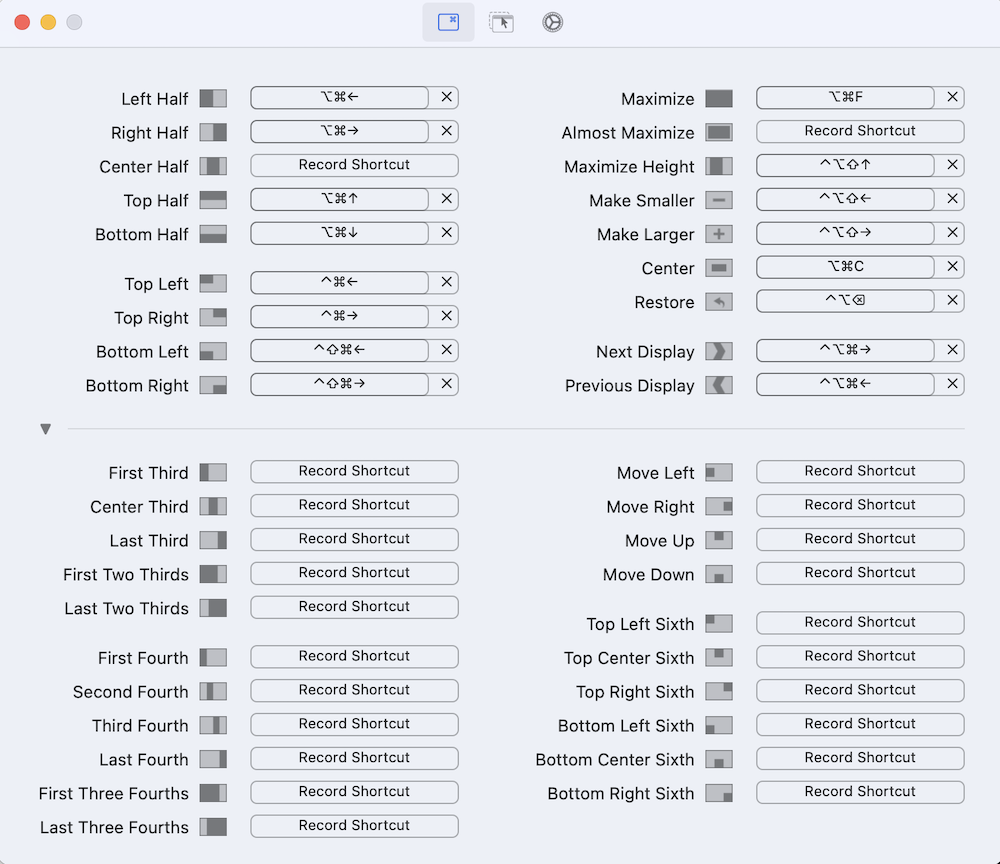
Task: Open the general settings gear tab
Action: click(x=552, y=22)
